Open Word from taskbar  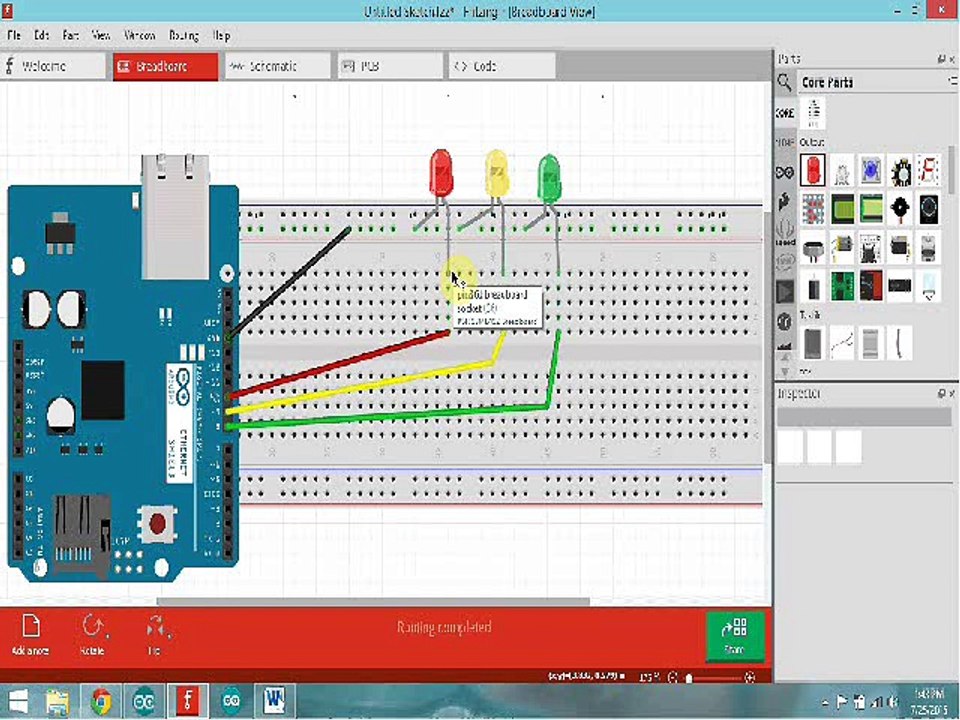[x=276, y=702]
